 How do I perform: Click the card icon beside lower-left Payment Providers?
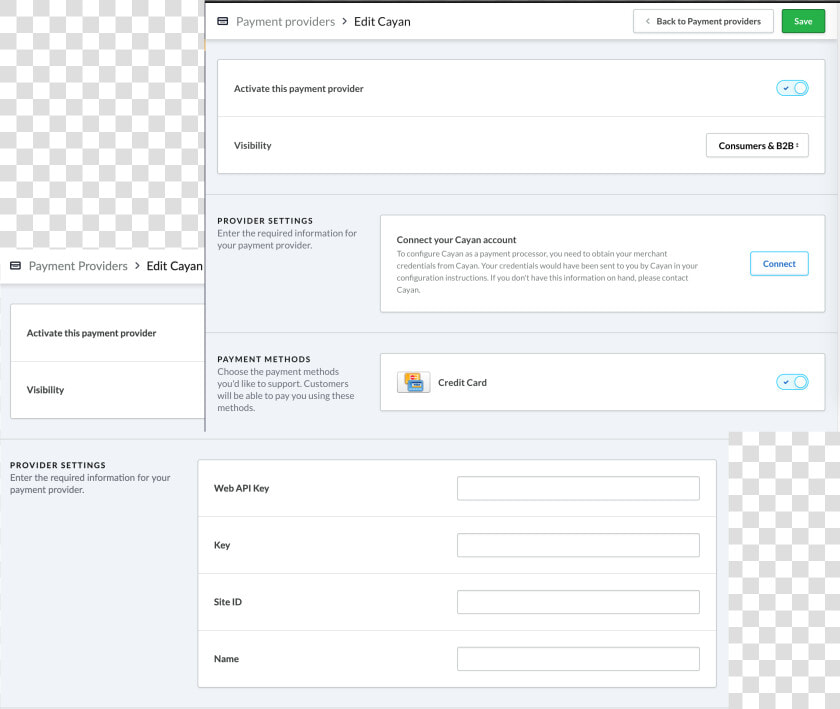coord(16,266)
